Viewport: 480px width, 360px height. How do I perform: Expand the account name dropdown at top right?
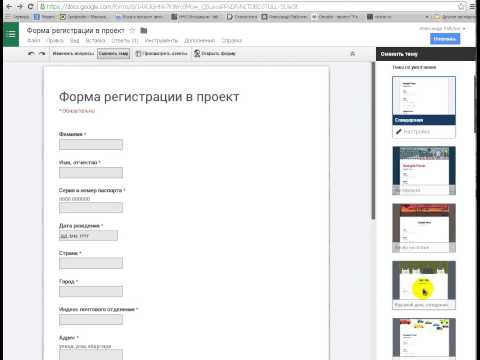[442, 29]
